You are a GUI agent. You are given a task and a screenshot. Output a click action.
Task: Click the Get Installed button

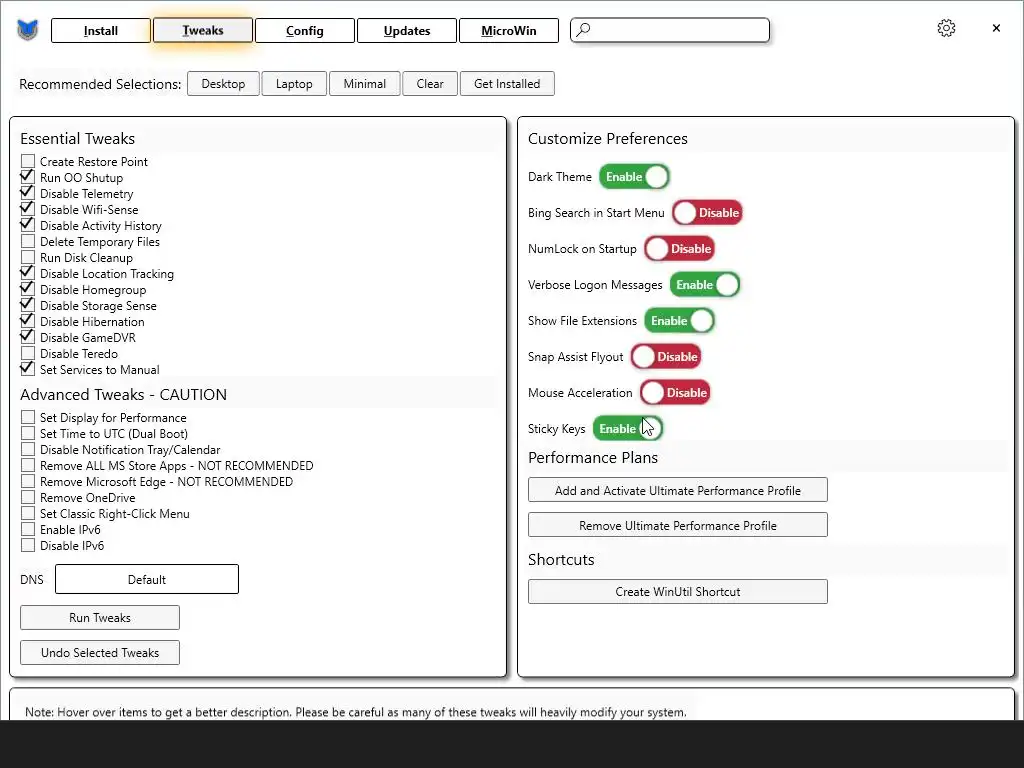(507, 84)
